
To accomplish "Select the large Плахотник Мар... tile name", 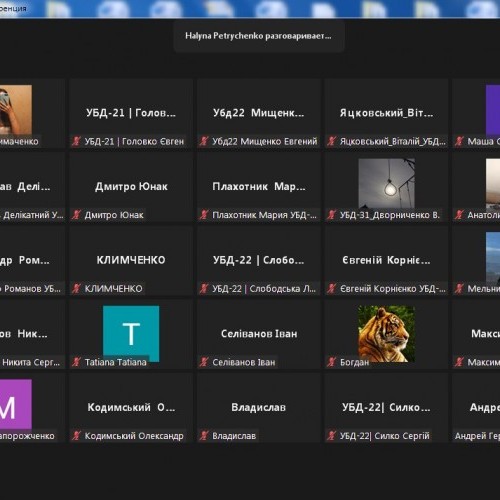I will [259, 187].
